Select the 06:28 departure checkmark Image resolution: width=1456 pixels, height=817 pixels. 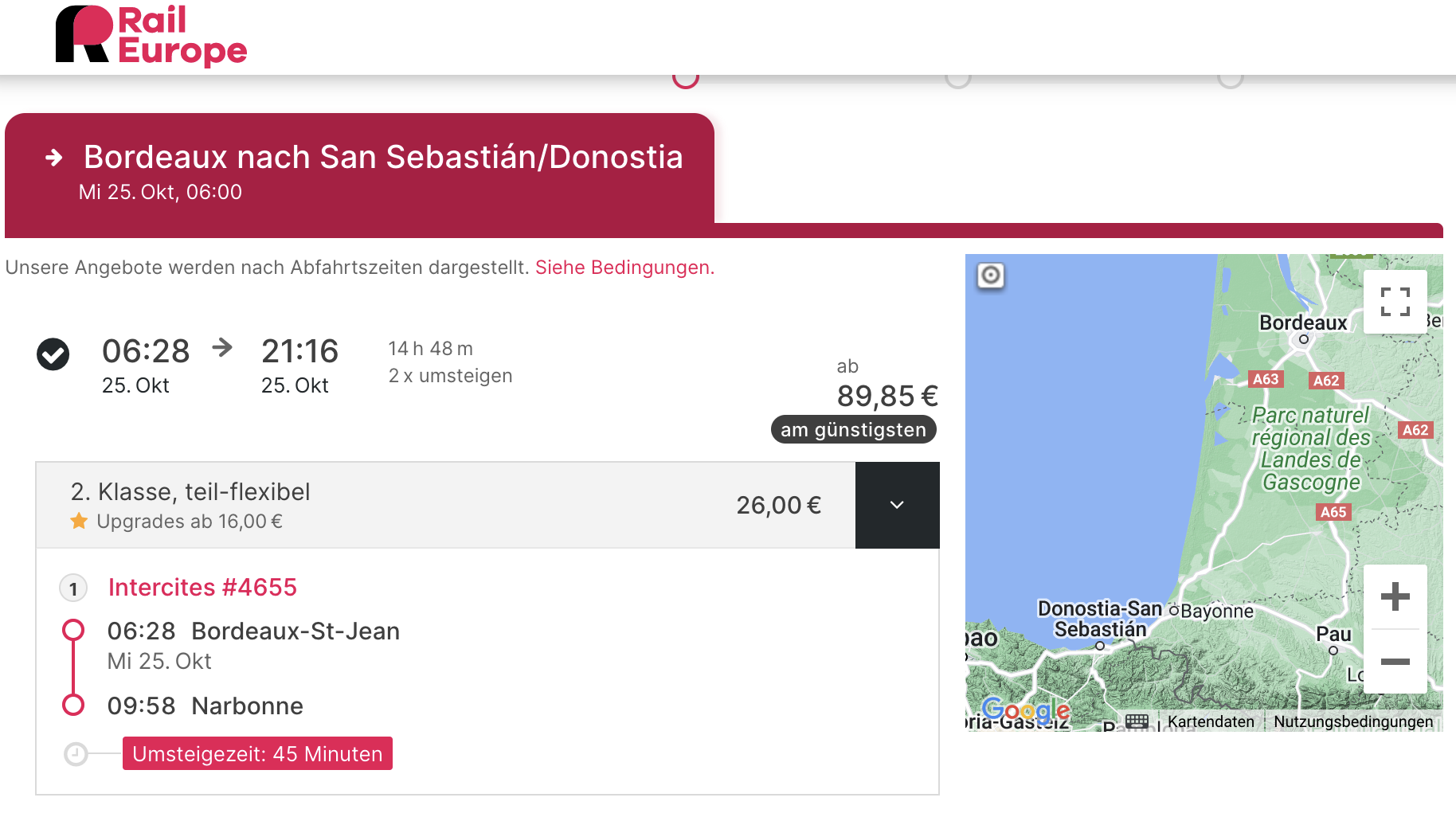coord(53,354)
